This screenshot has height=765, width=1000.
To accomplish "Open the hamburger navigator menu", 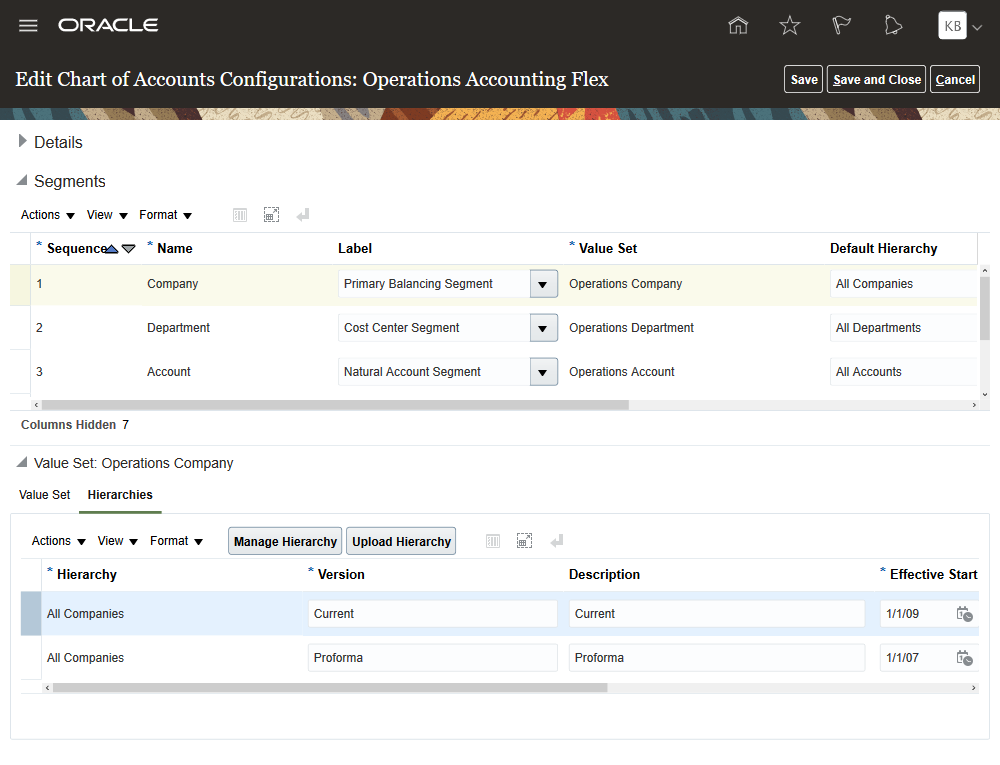I will [x=28, y=26].
